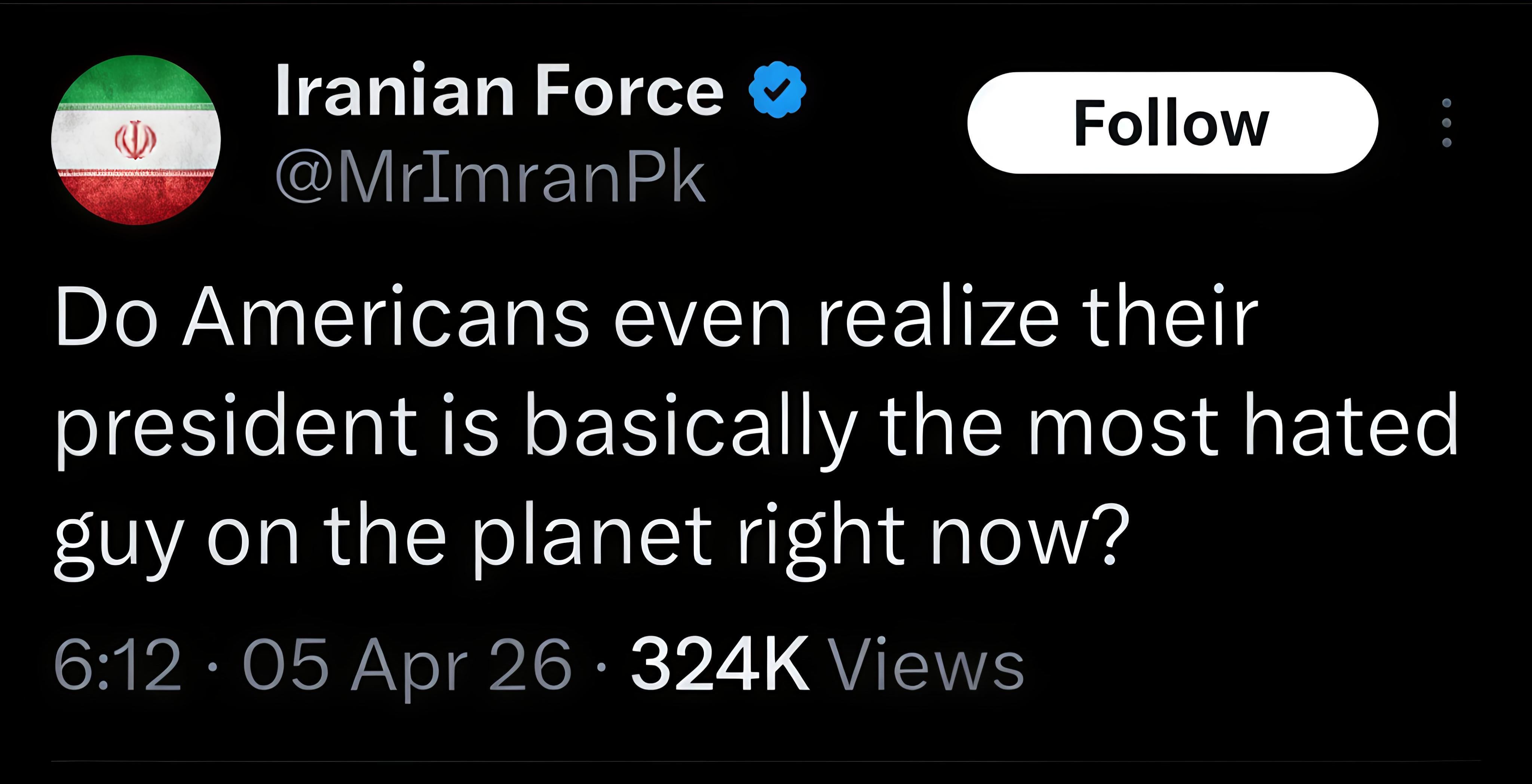Click the Iranian flag profile avatar
Image resolution: width=1532 pixels, height=784 pixels.
pos(136,140)
